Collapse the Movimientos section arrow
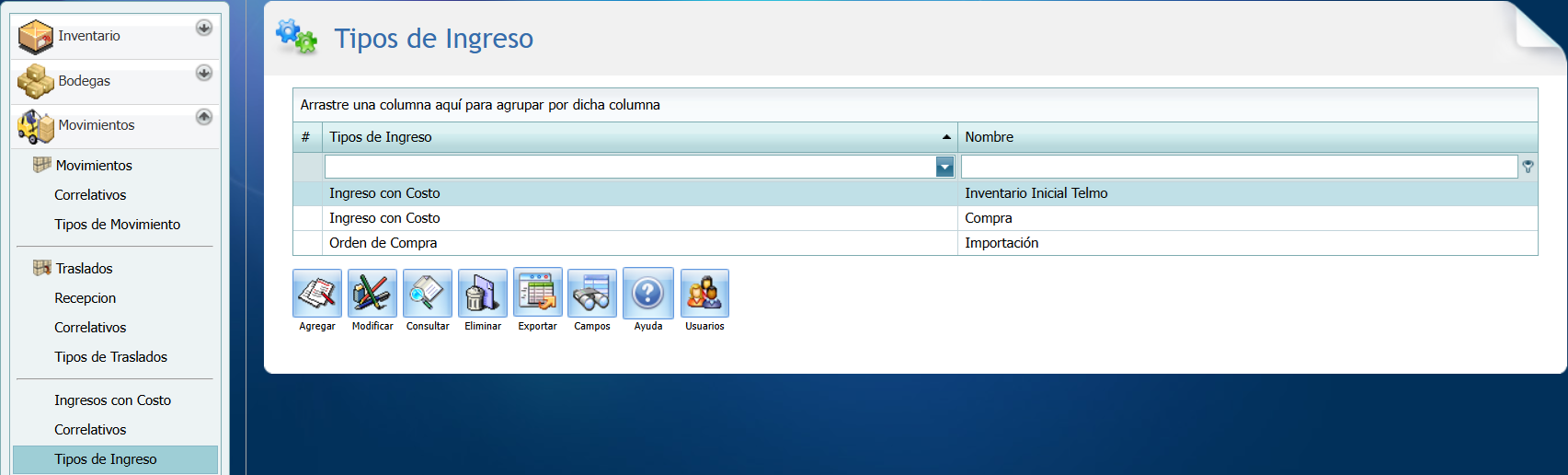Image resolution: width=1568 pixels, height=475 pixels. click(204, 117)
